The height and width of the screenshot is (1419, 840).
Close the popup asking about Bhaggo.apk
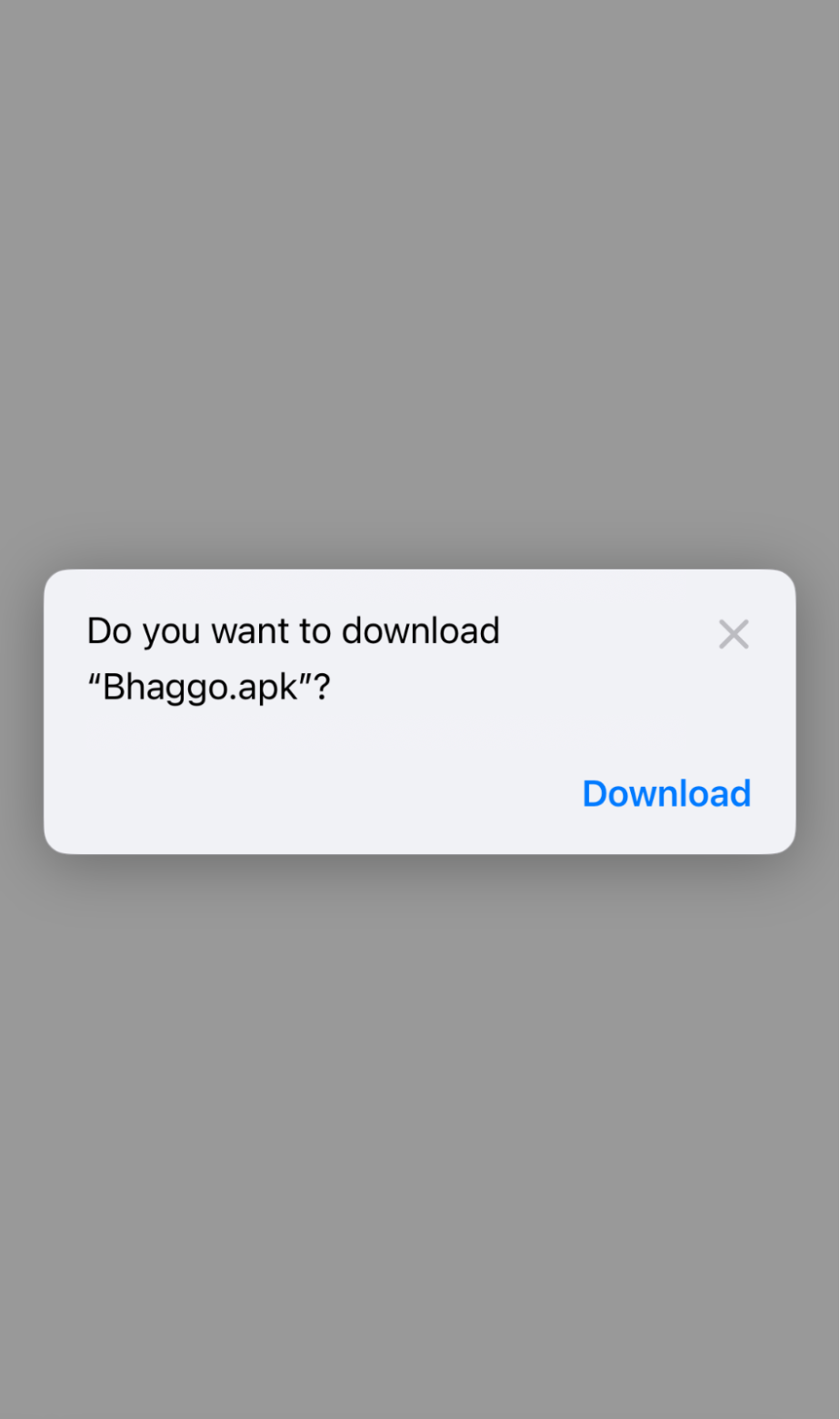(x=734, y=634)
